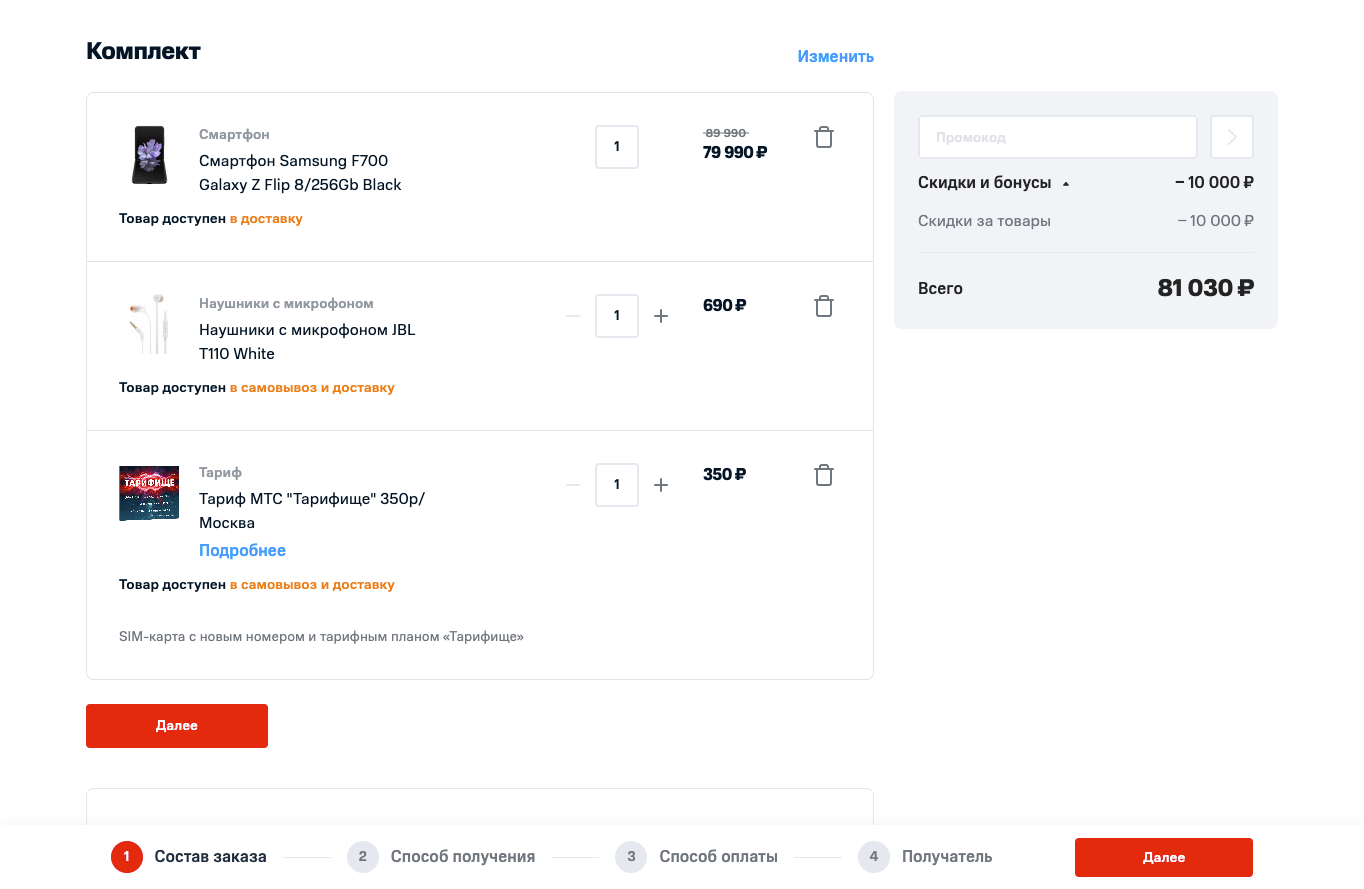
Task: Click the Промокод input field
Action: coord(1057,138)
